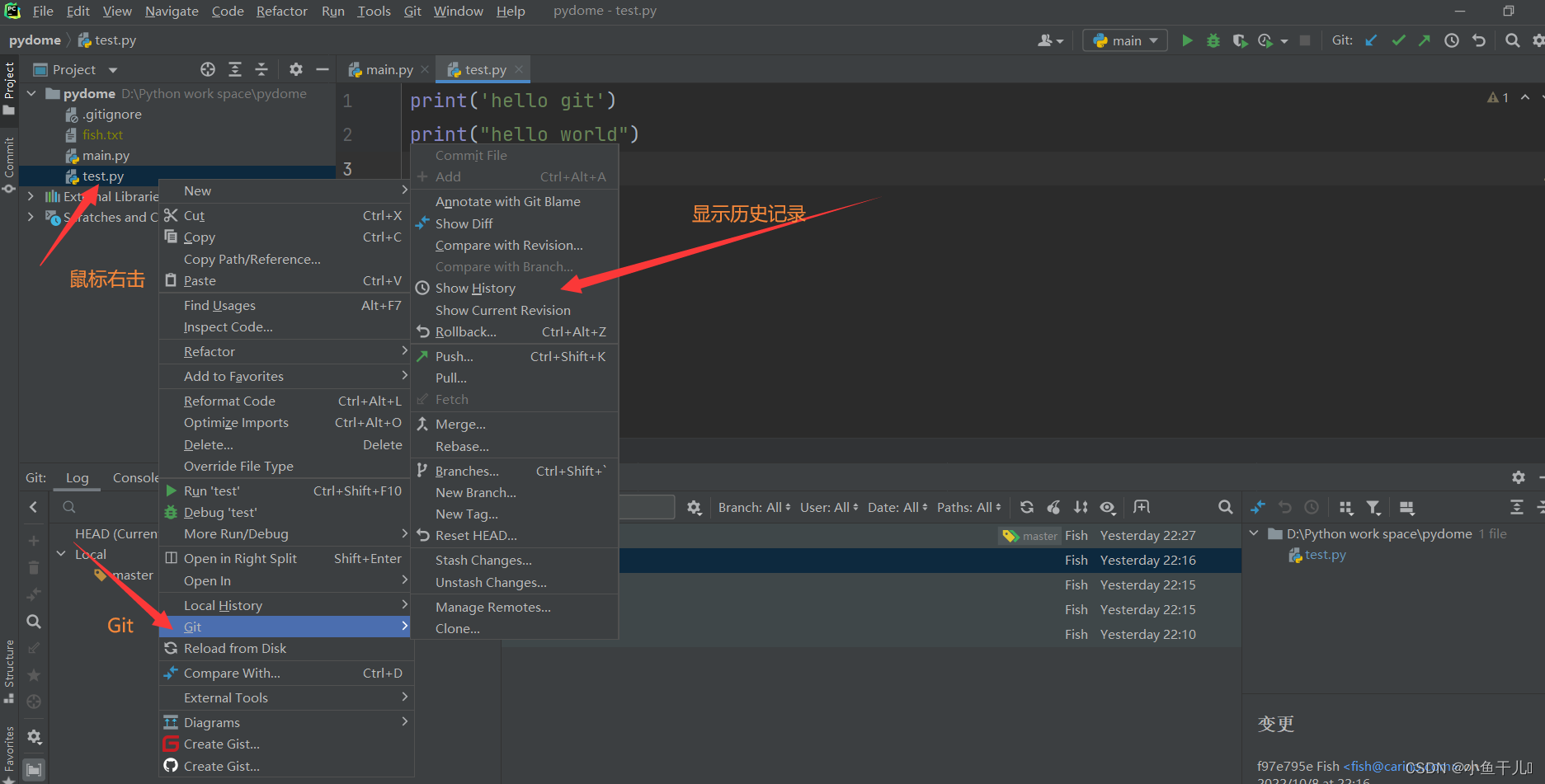This screenshot has height=784, width=1545.
Task: Choose Push... in Git submenu
Action: point(515,356)
